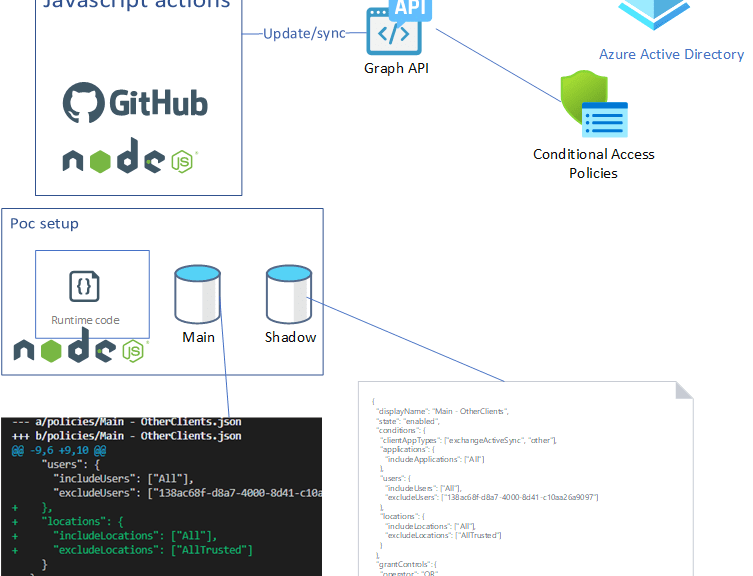Viewport: 753px width, 576px height.
Task: Select the Poc setup box title
Action: click(44, 223)
